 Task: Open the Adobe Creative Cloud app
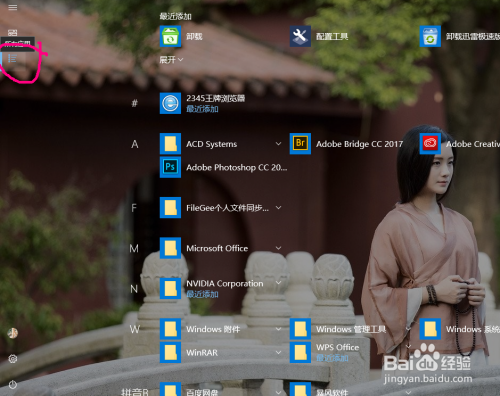pyautogui.click(x=430, y=144)
